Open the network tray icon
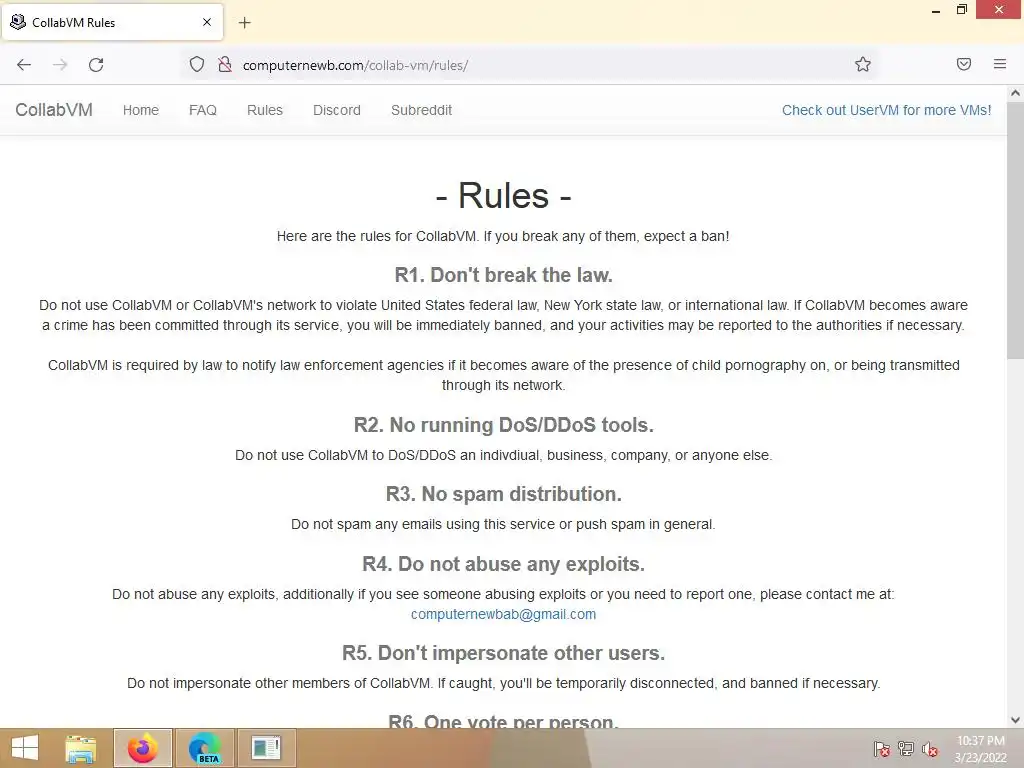The height and width of the screenshot is (768, 1024). (x=906, y=749)
